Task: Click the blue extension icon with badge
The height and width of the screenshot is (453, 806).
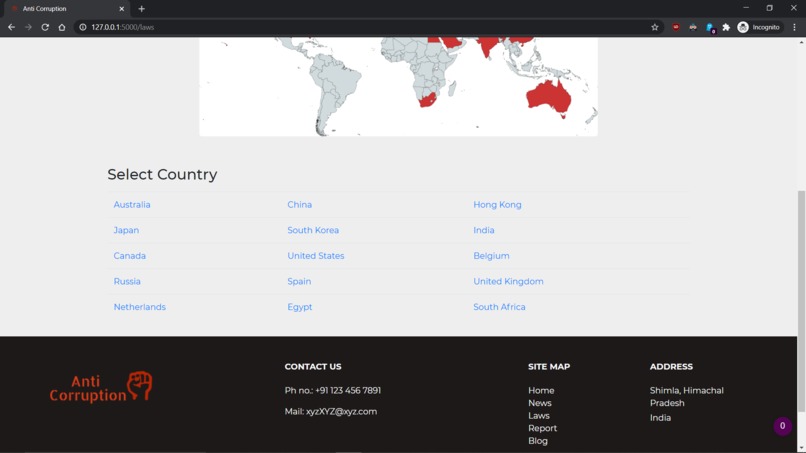Action: click(710, 28)
